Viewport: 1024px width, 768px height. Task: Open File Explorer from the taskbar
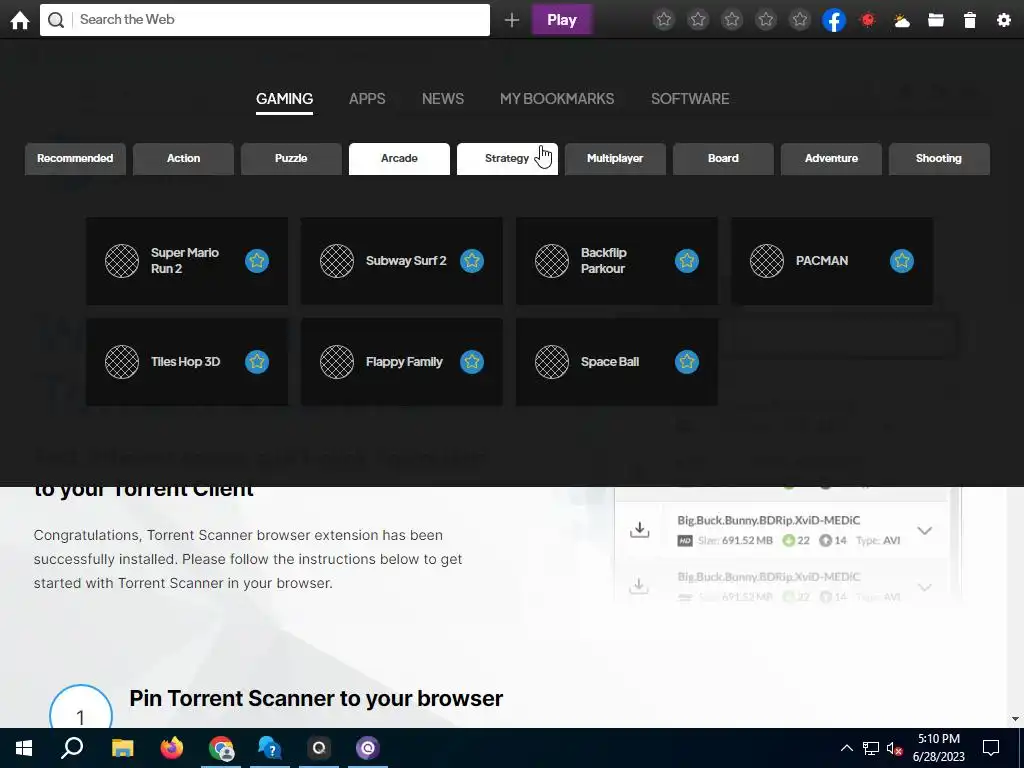coord(122,748)
